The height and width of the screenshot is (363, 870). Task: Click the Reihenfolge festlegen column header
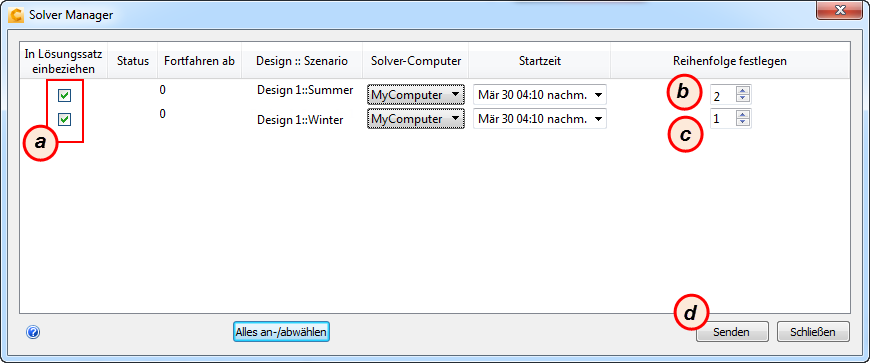(x=730, y=61)
